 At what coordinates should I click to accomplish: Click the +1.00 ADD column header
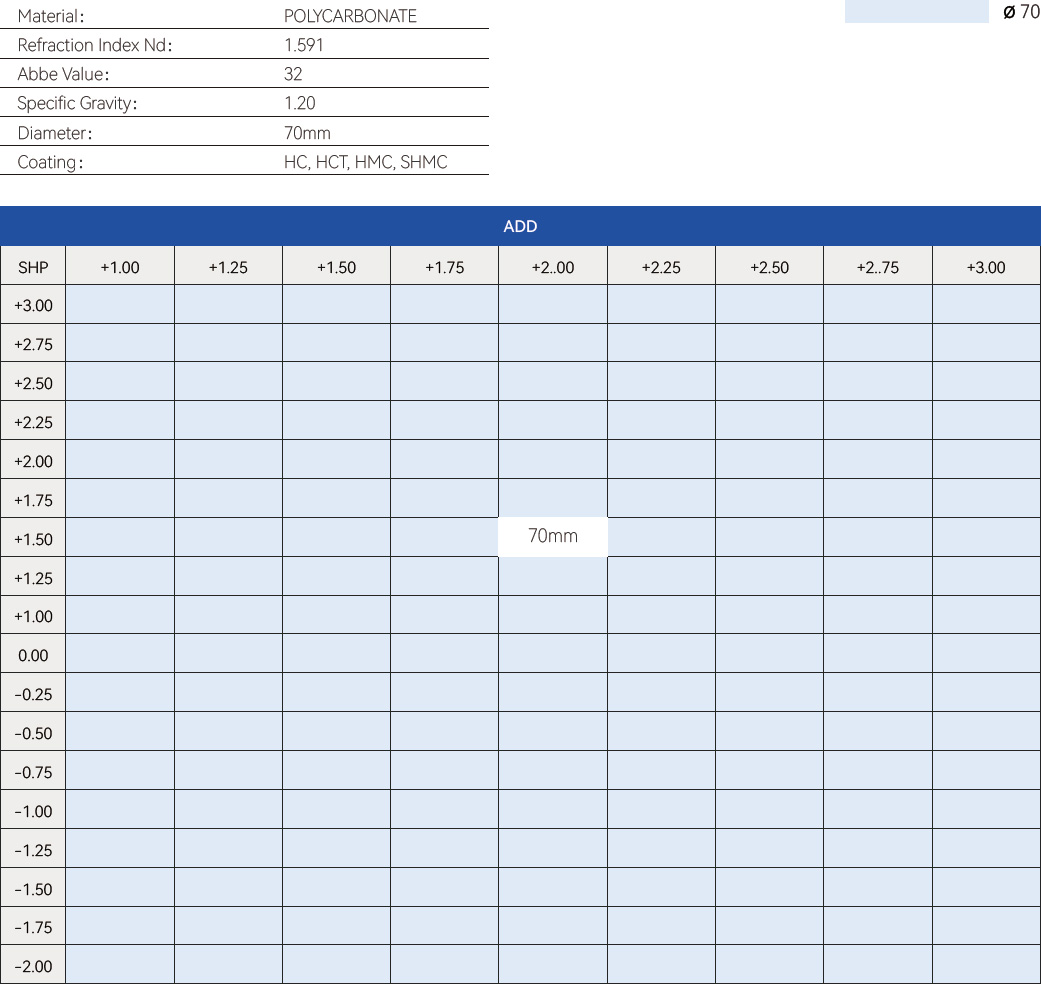point(120,267)
